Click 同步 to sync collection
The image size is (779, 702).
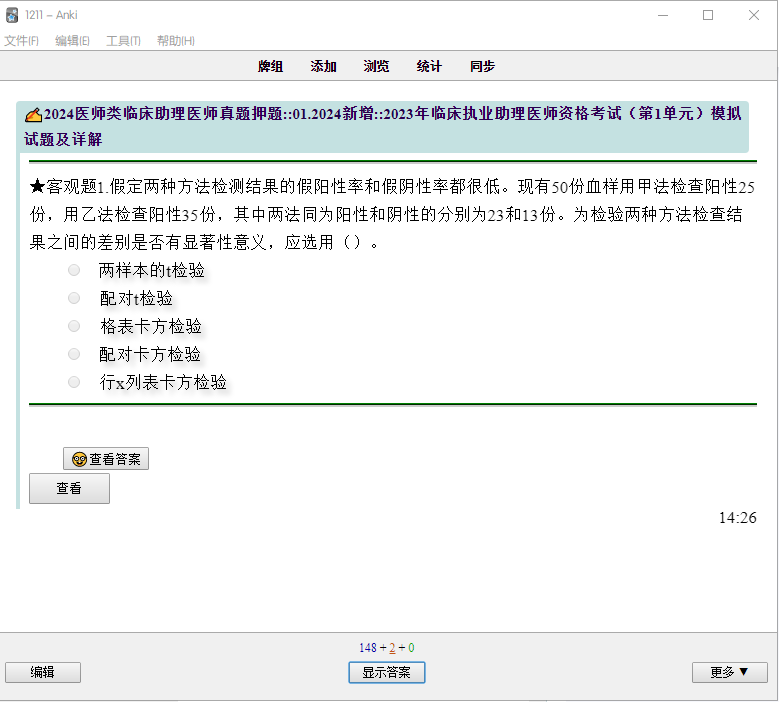(482, 66)
